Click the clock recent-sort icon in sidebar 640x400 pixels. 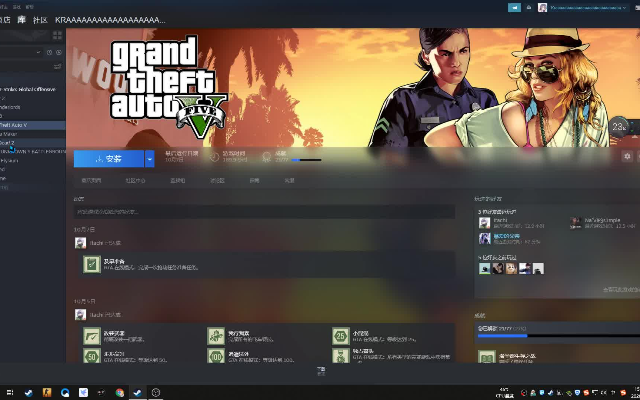point(49,52)
